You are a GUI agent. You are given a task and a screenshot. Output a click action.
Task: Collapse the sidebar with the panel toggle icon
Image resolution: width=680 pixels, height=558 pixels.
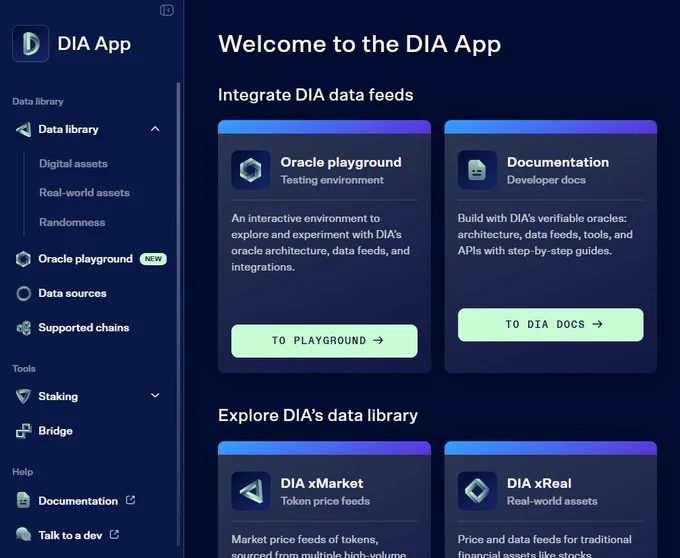point(167,10)
